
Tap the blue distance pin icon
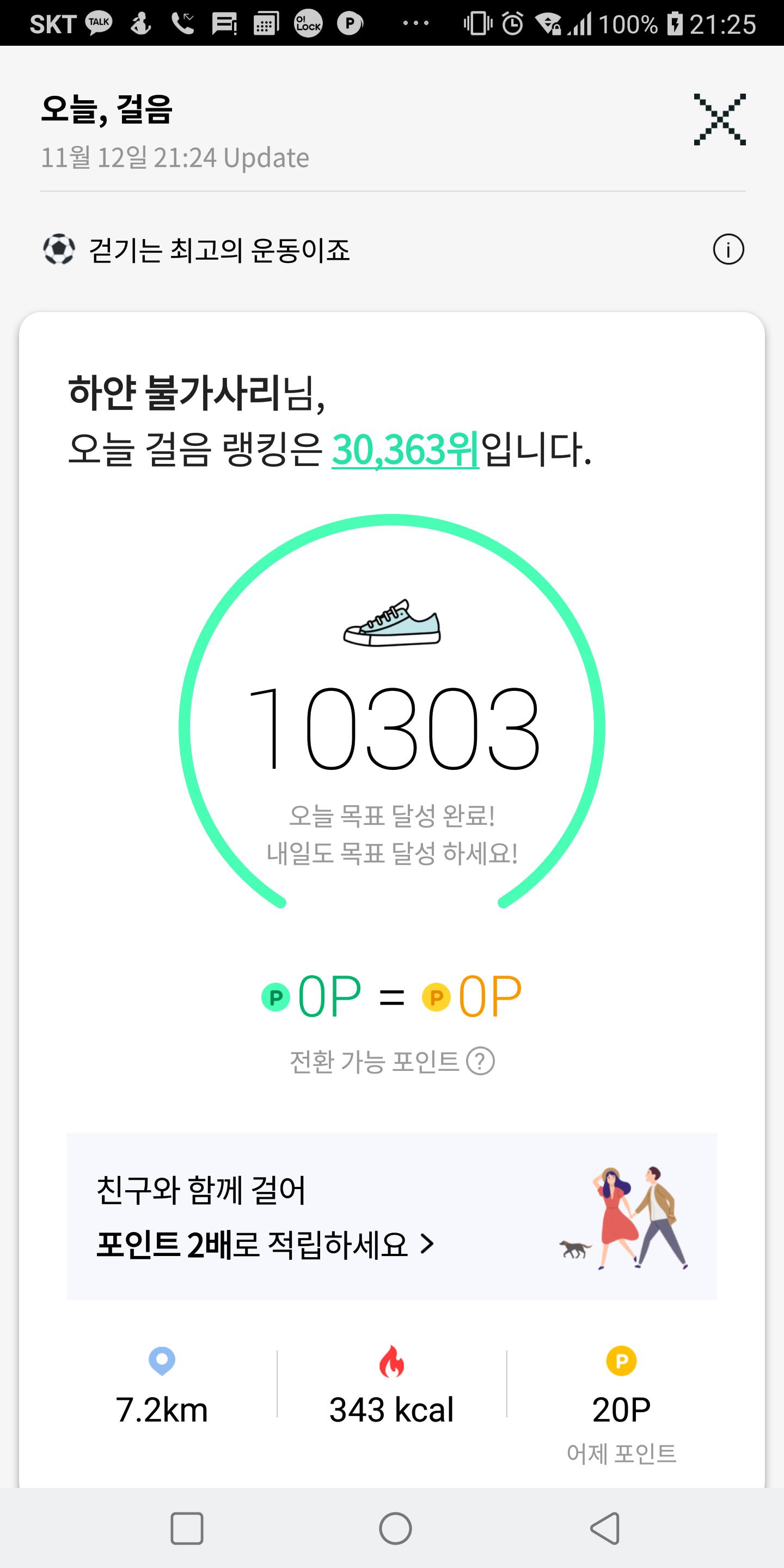tap(162, 1361)
